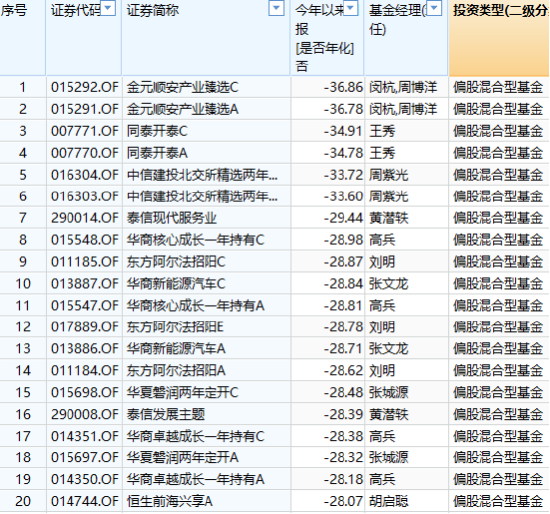Select fund name 同泰开泰A
Screen dimensions: 550x514
[157, 153]
